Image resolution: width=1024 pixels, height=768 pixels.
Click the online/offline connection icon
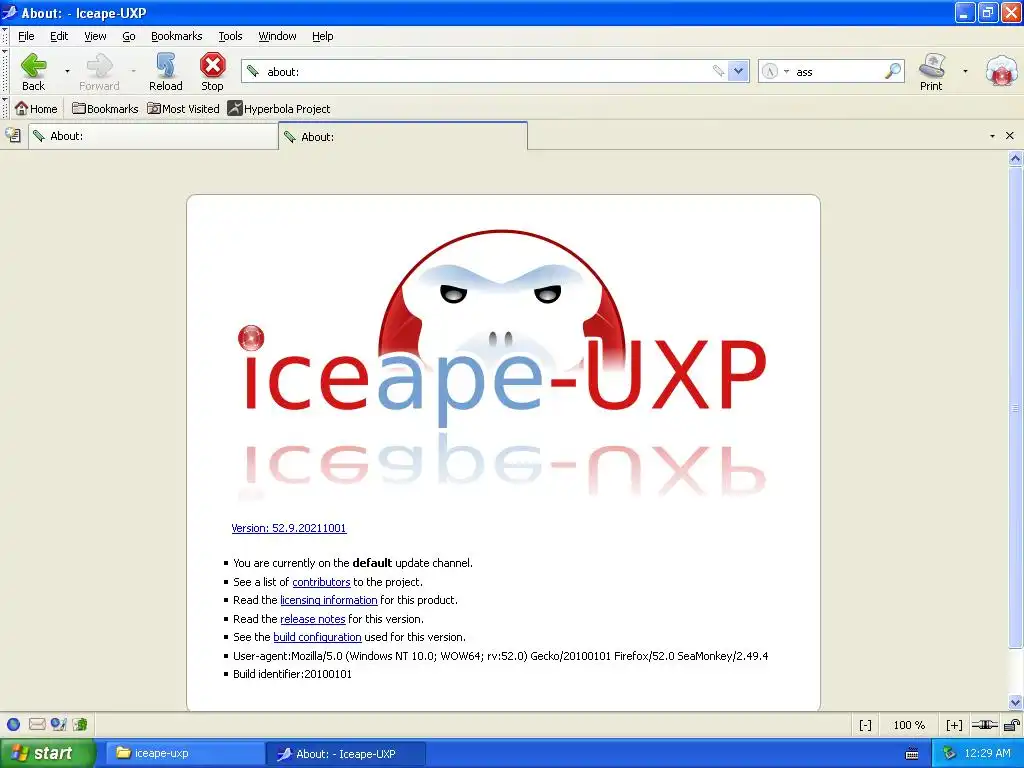[x=984, y=725]
